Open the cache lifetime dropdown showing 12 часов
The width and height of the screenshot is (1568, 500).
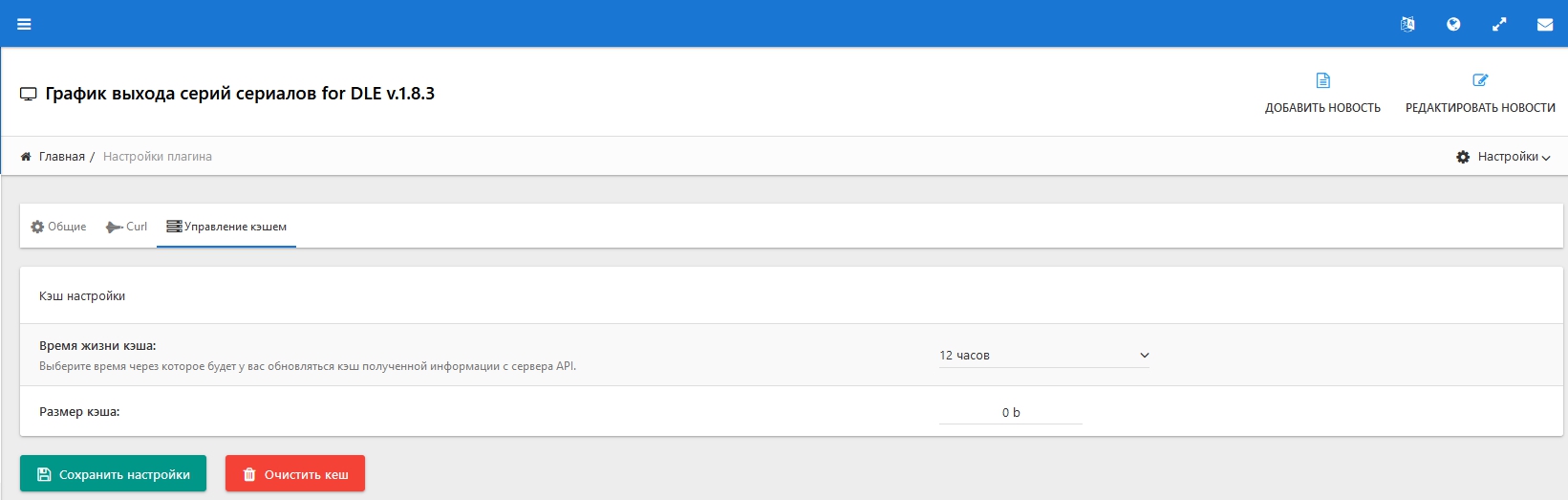coord(1044,356)
